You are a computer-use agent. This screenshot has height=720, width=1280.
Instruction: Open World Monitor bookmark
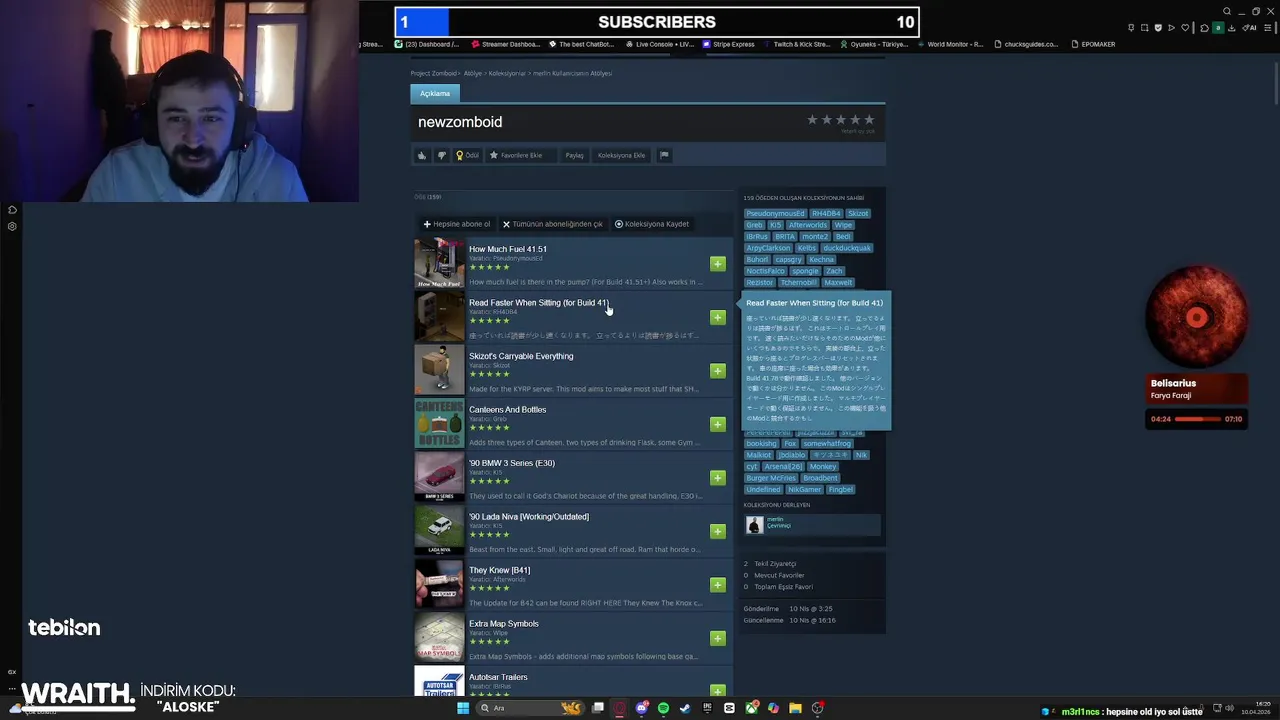click(950, 44)
